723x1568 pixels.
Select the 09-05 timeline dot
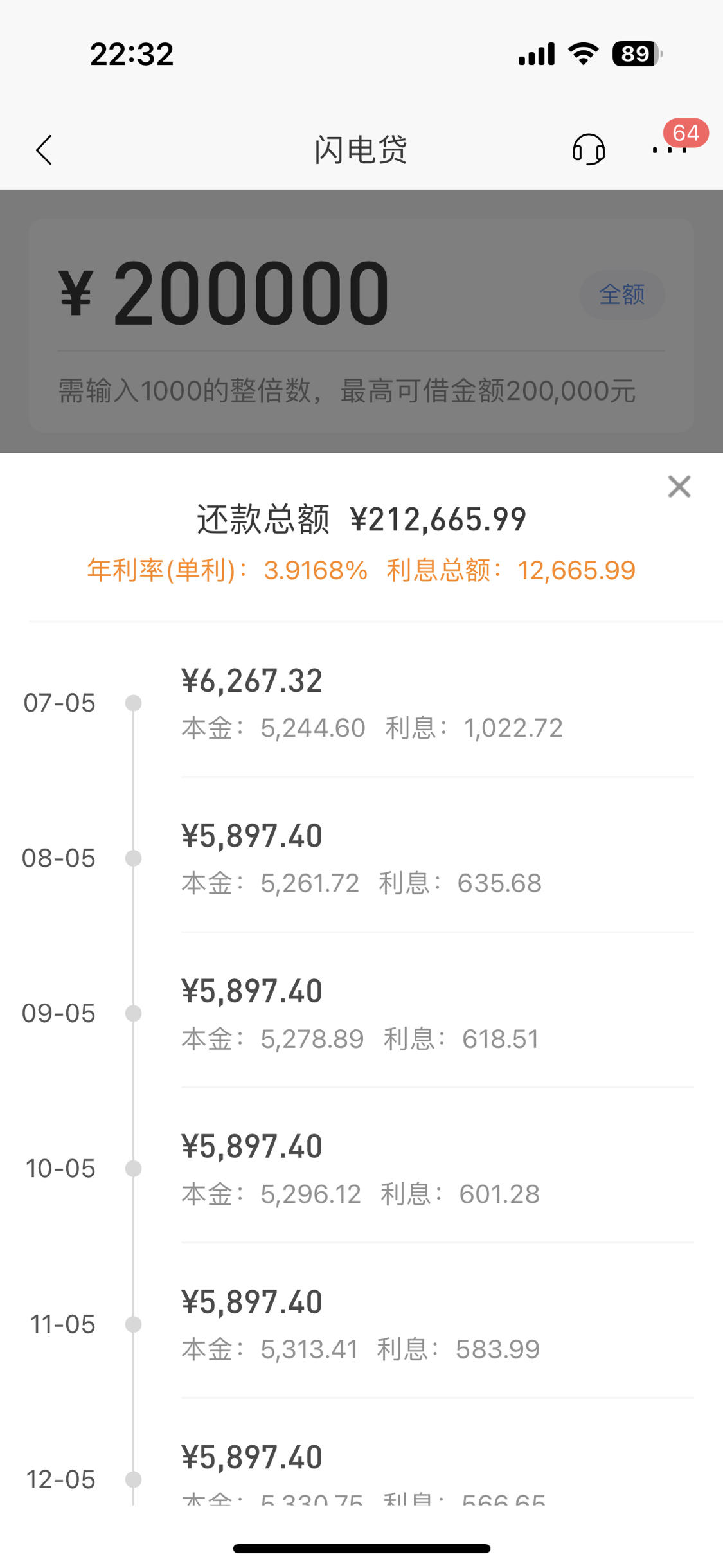[x=134, y=1013]
